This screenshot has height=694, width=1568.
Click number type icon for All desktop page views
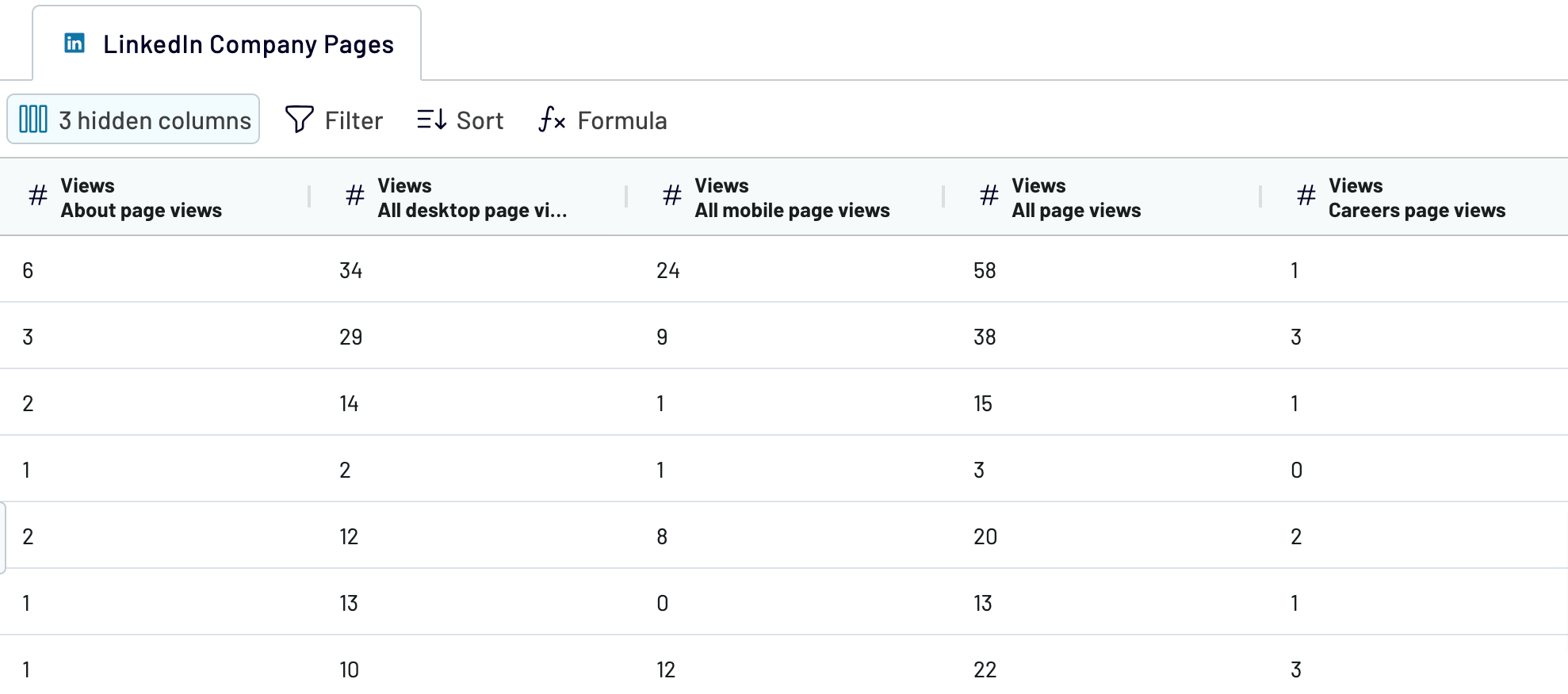[x=355, y=195]
